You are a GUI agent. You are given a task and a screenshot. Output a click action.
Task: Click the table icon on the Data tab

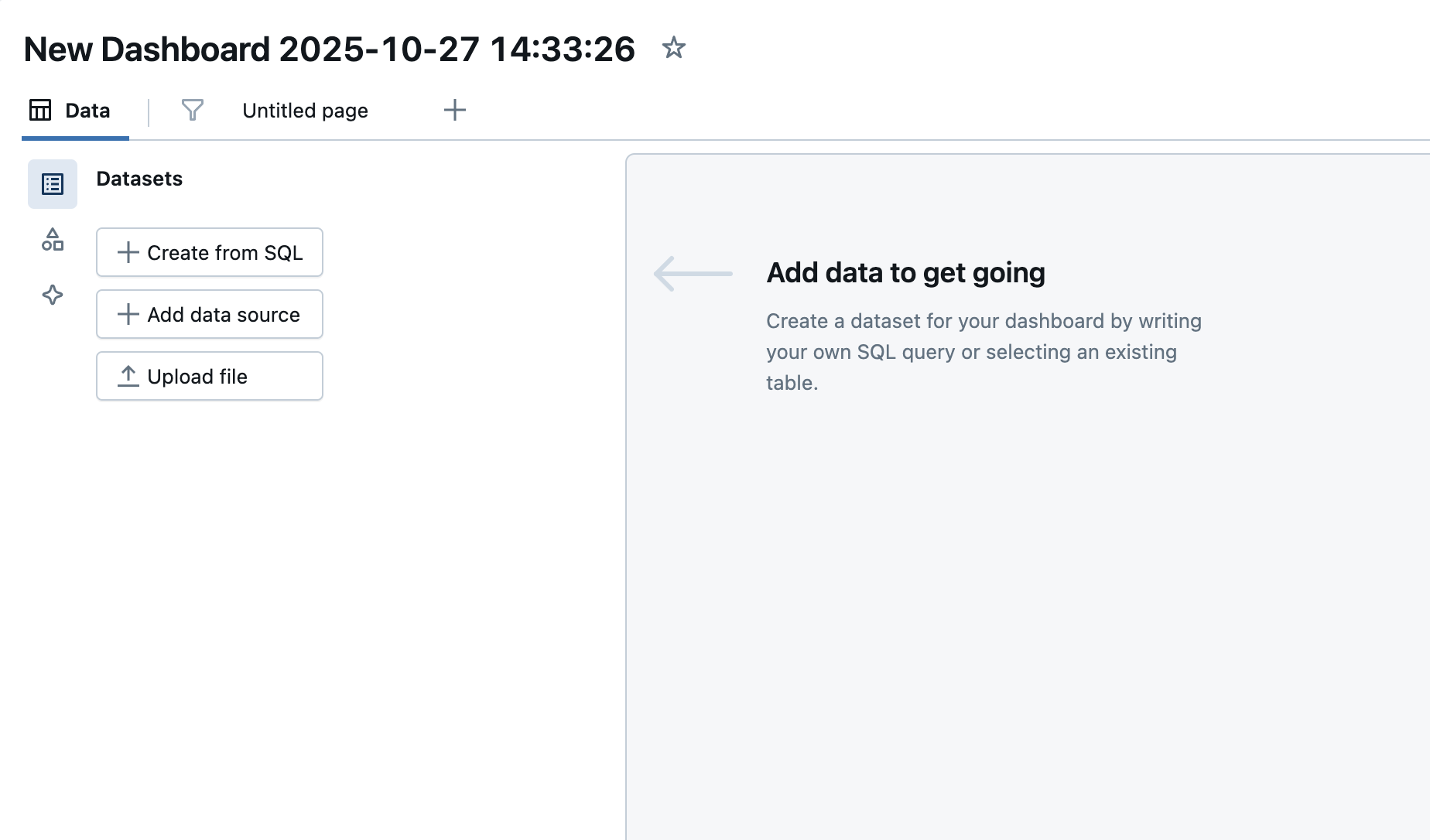tap(40, 111)
